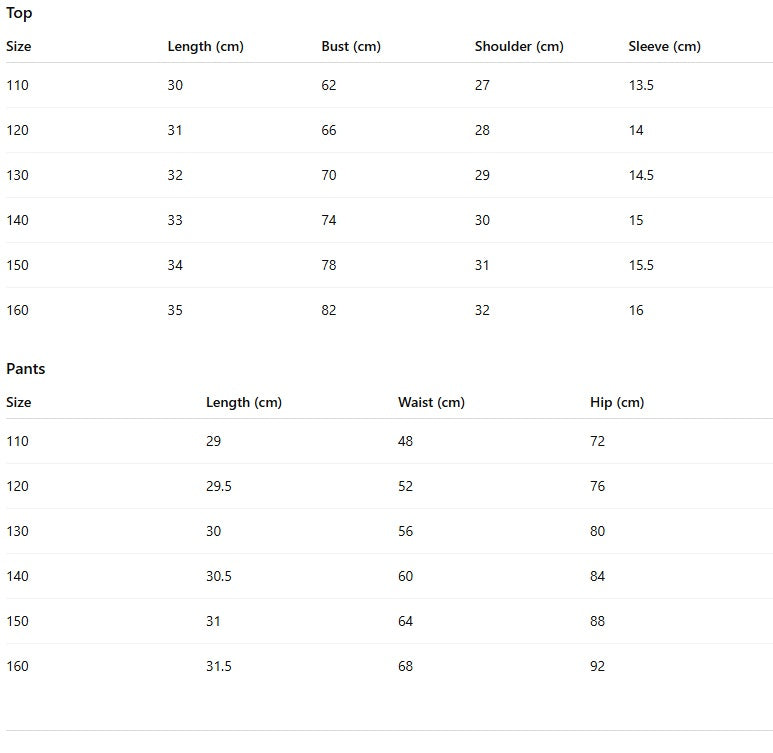
Task: Select the pants length value 29.5
Action: click(218, 486)
